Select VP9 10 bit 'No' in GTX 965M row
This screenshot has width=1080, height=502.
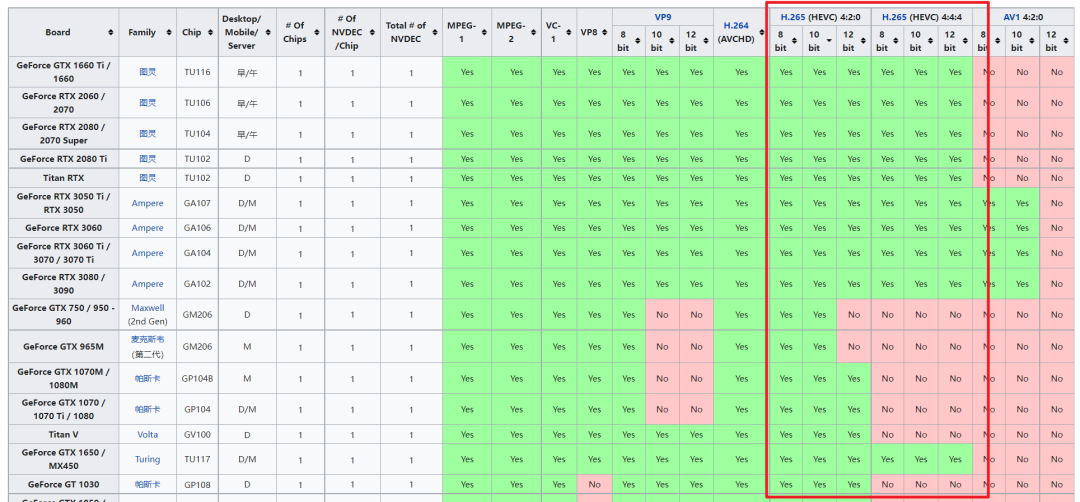point(662,346)
